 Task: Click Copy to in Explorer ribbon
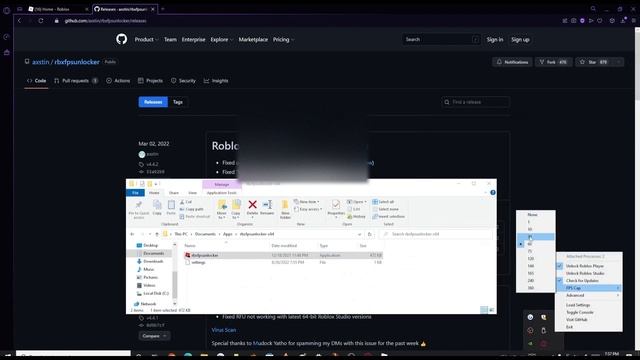236,209
